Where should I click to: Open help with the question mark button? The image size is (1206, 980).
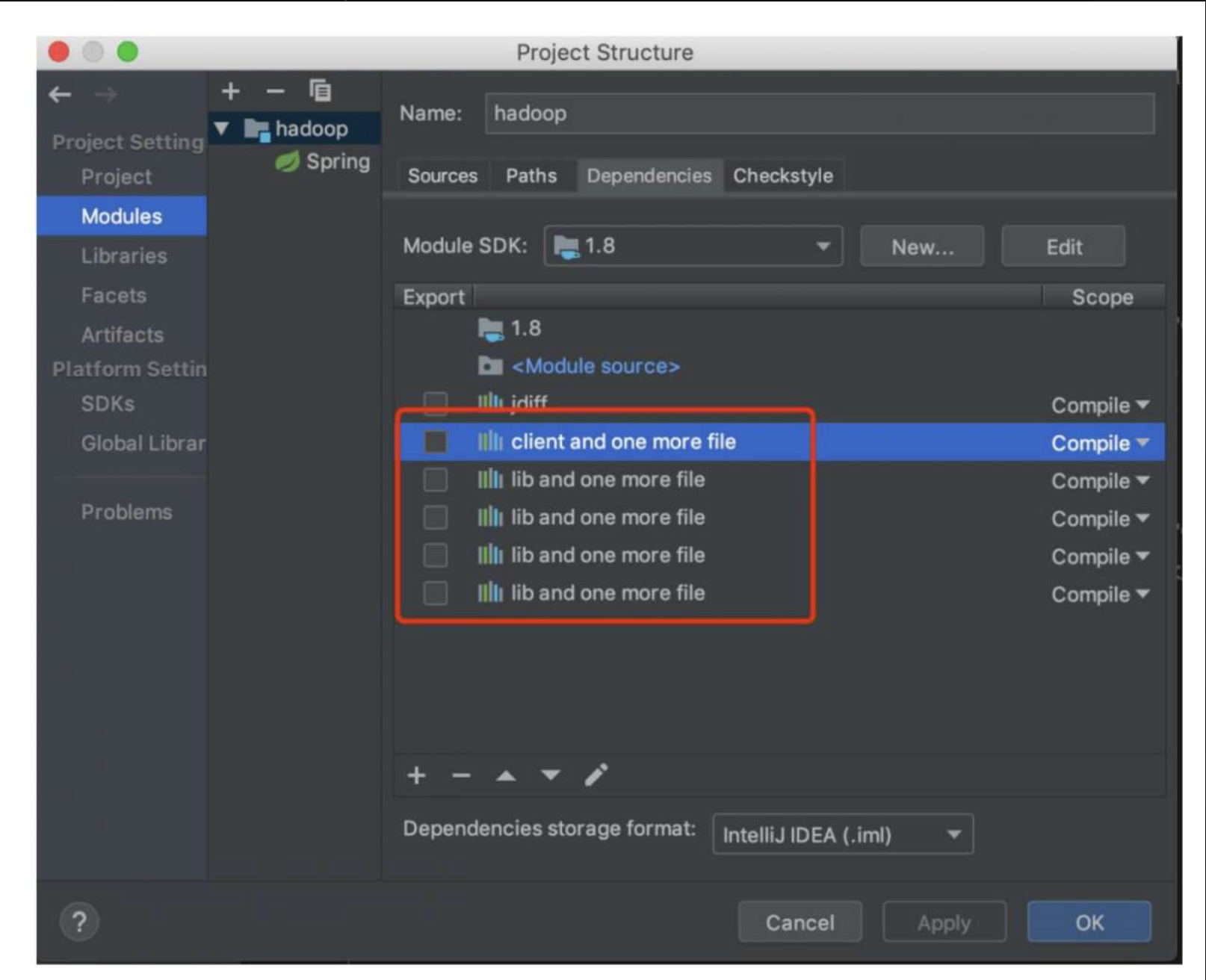click(79, 922)
